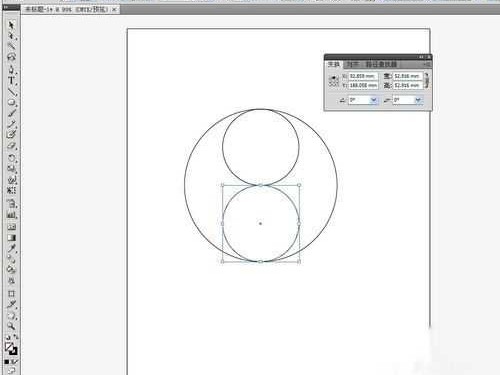Select the Scale tool
The height and width of the screenshot is (375, 500).
pos(11,169)
